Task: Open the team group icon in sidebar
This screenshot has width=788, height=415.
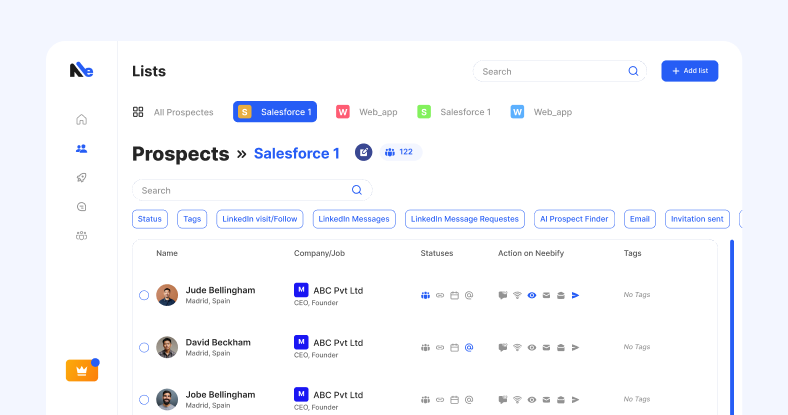Action: coord(81,236)
